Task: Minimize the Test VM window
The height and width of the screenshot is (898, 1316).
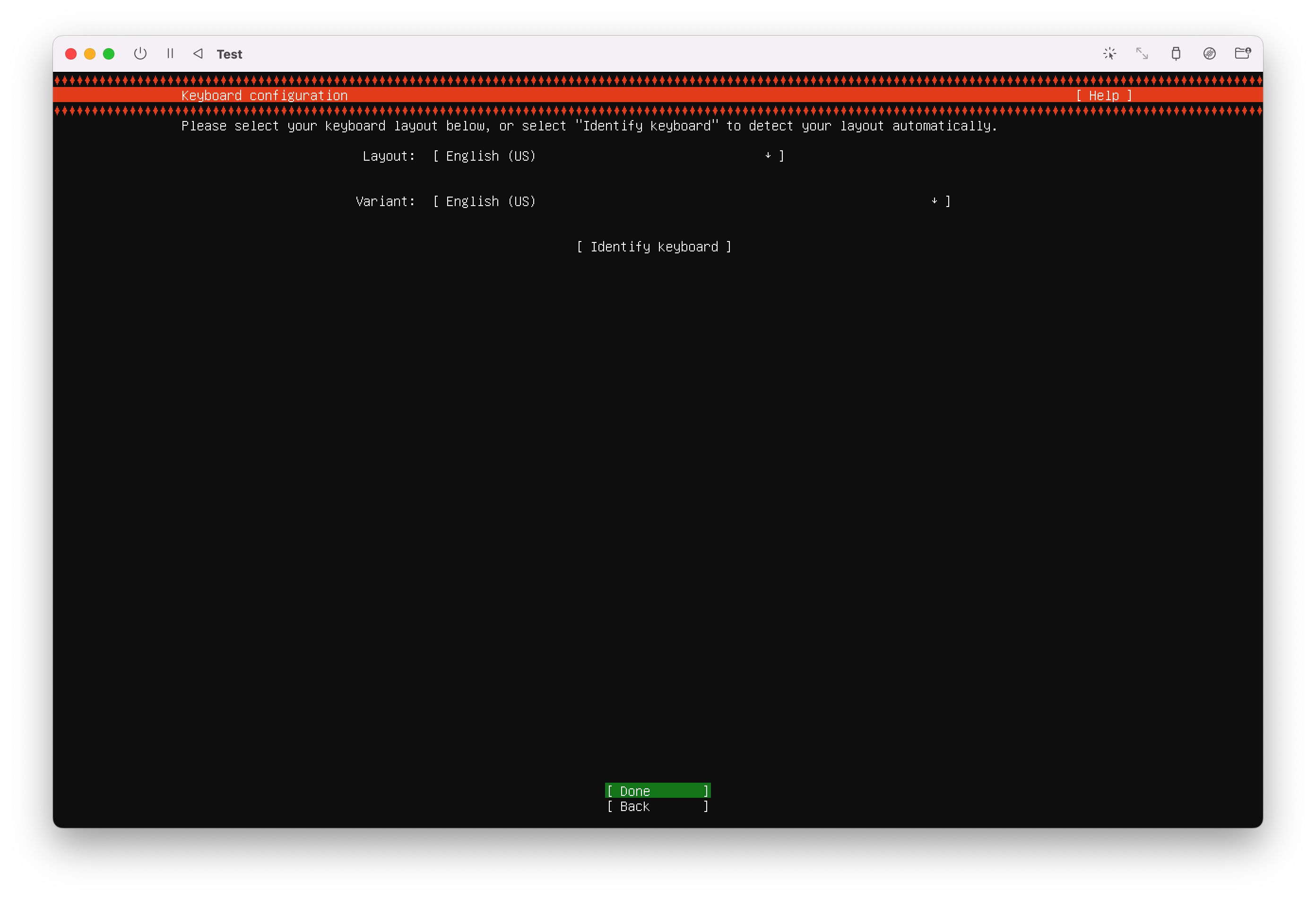Action: tap(89, 54)
